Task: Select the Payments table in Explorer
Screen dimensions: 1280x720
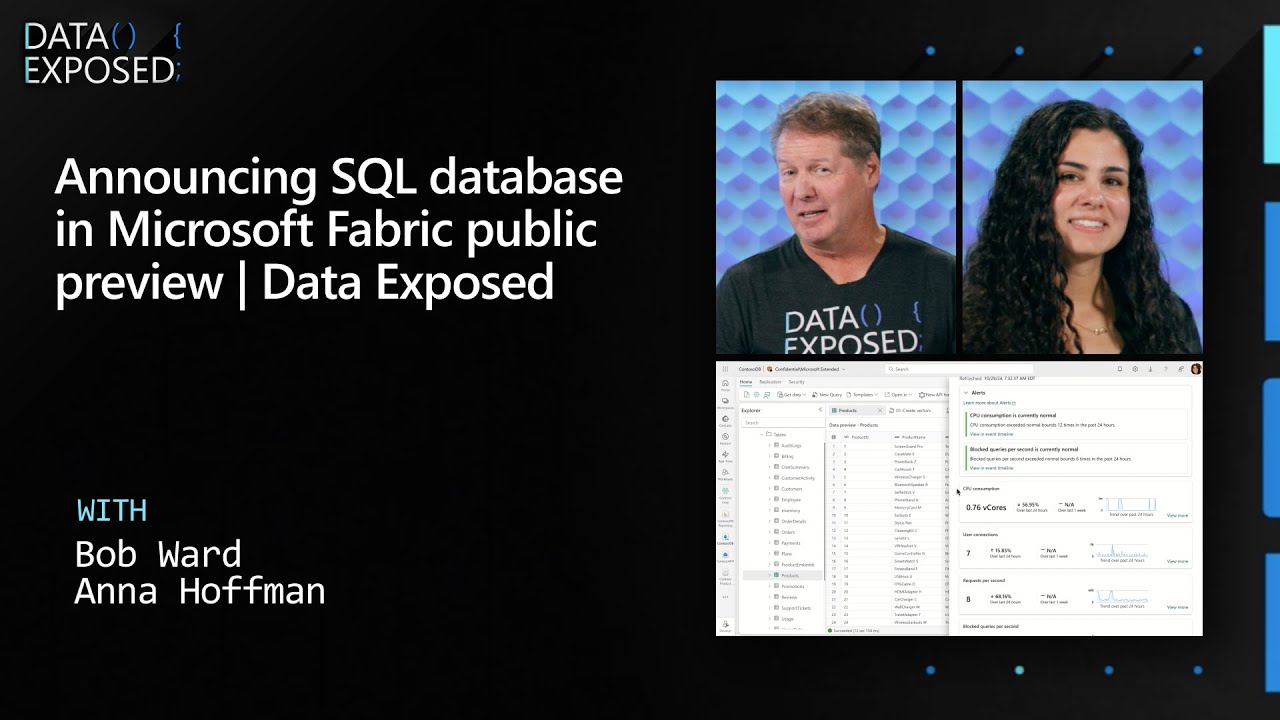Action: [x=791, y=543]
